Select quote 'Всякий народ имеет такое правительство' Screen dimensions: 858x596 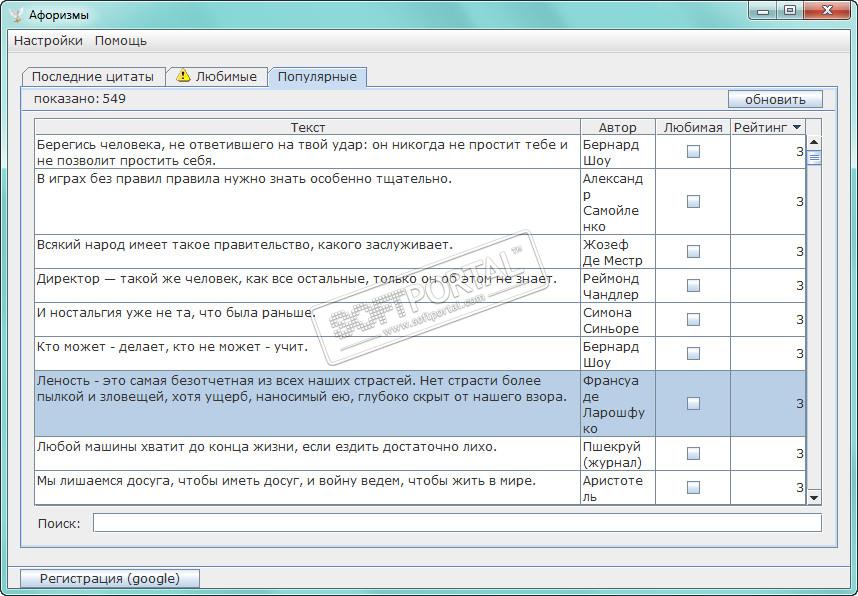(308, 251)
